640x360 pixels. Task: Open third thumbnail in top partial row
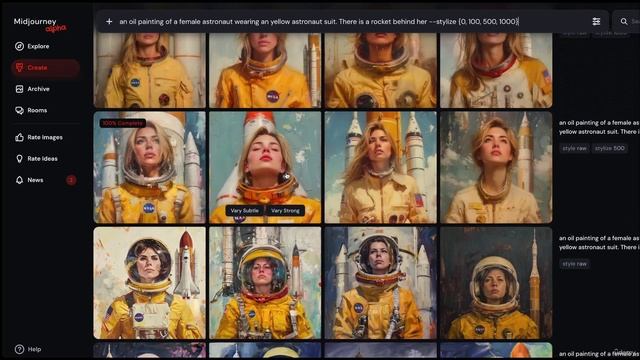pos(380,70)
